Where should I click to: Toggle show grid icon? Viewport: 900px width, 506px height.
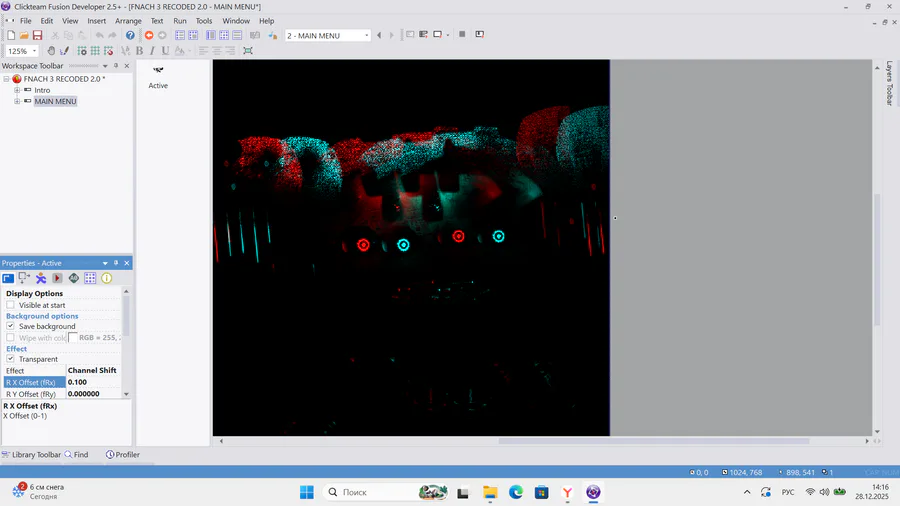[x=95, y=51]
